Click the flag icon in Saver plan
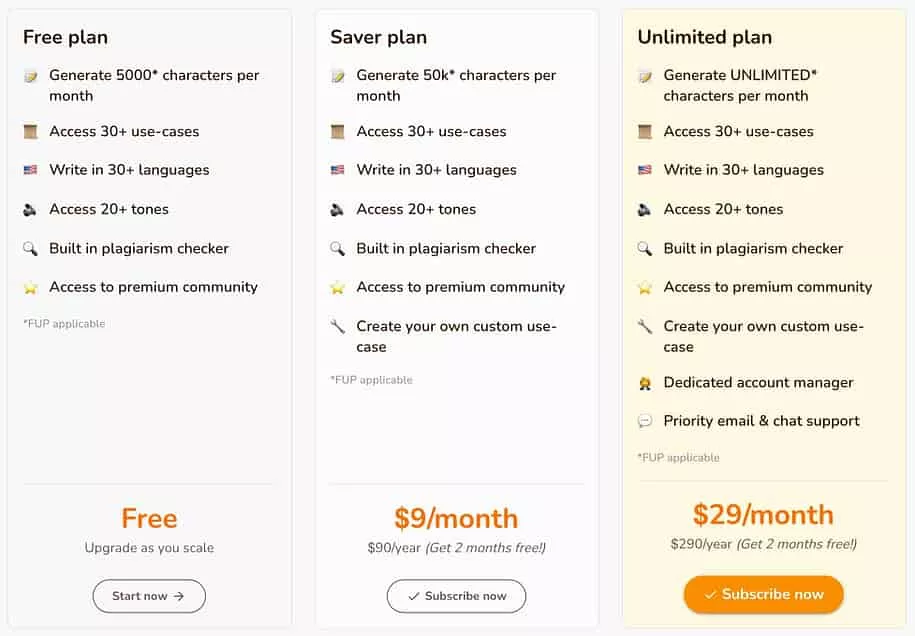Image resolution: width=915 pixels, height=636 pixels. (x=338, y=170)
